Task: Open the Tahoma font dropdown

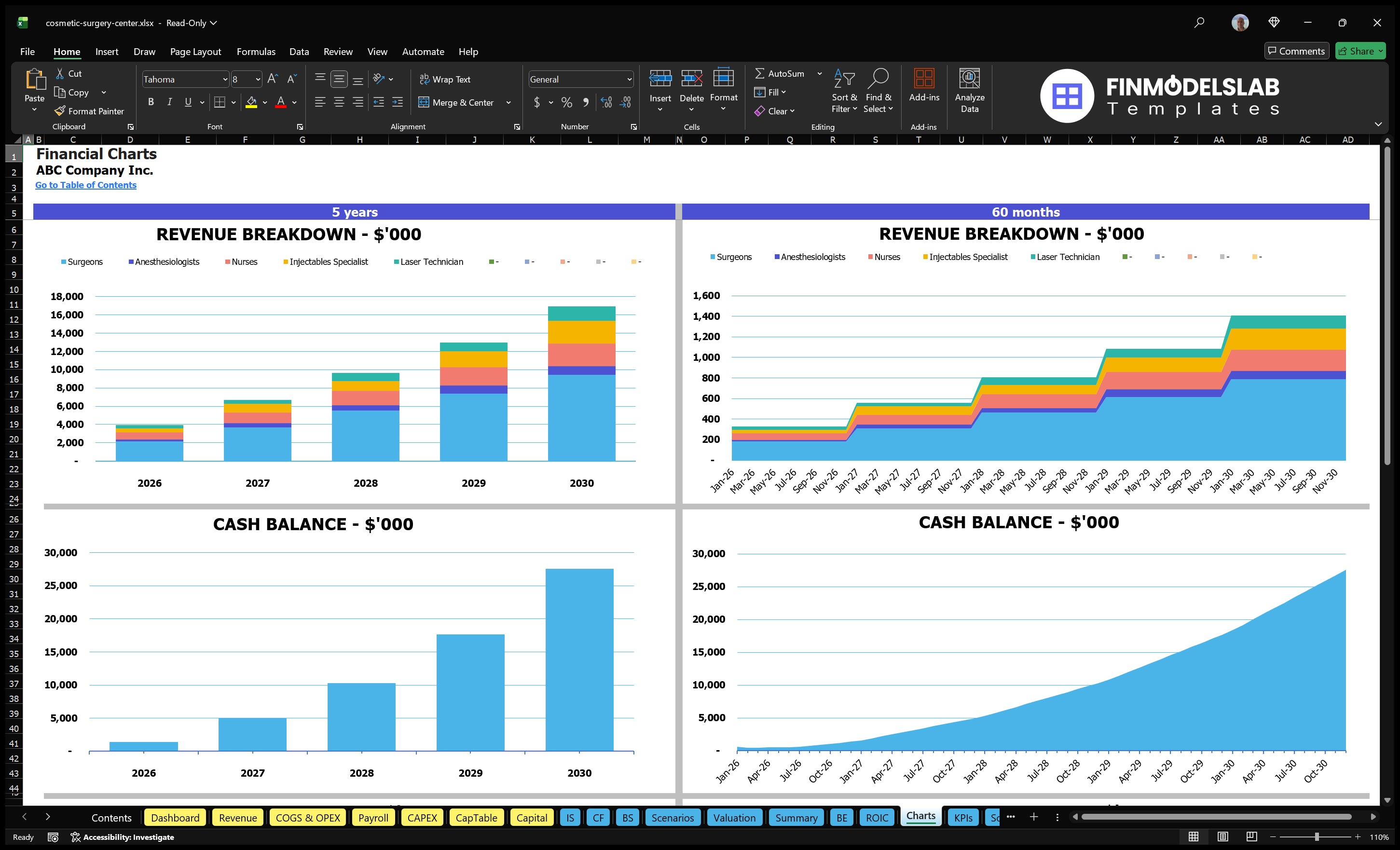Action: click(x=226, y=79)
